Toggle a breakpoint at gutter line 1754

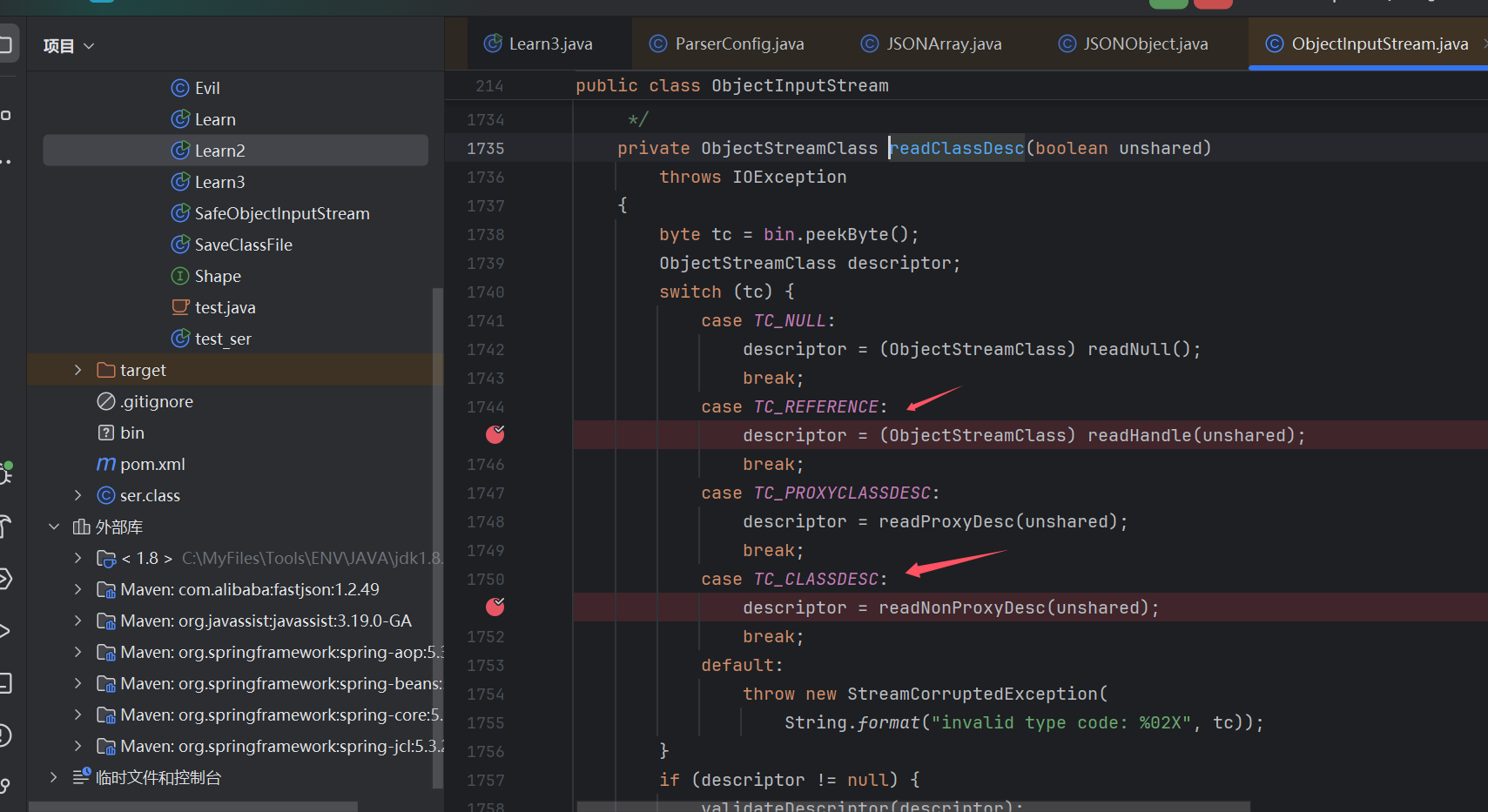[x=486, y=694]
